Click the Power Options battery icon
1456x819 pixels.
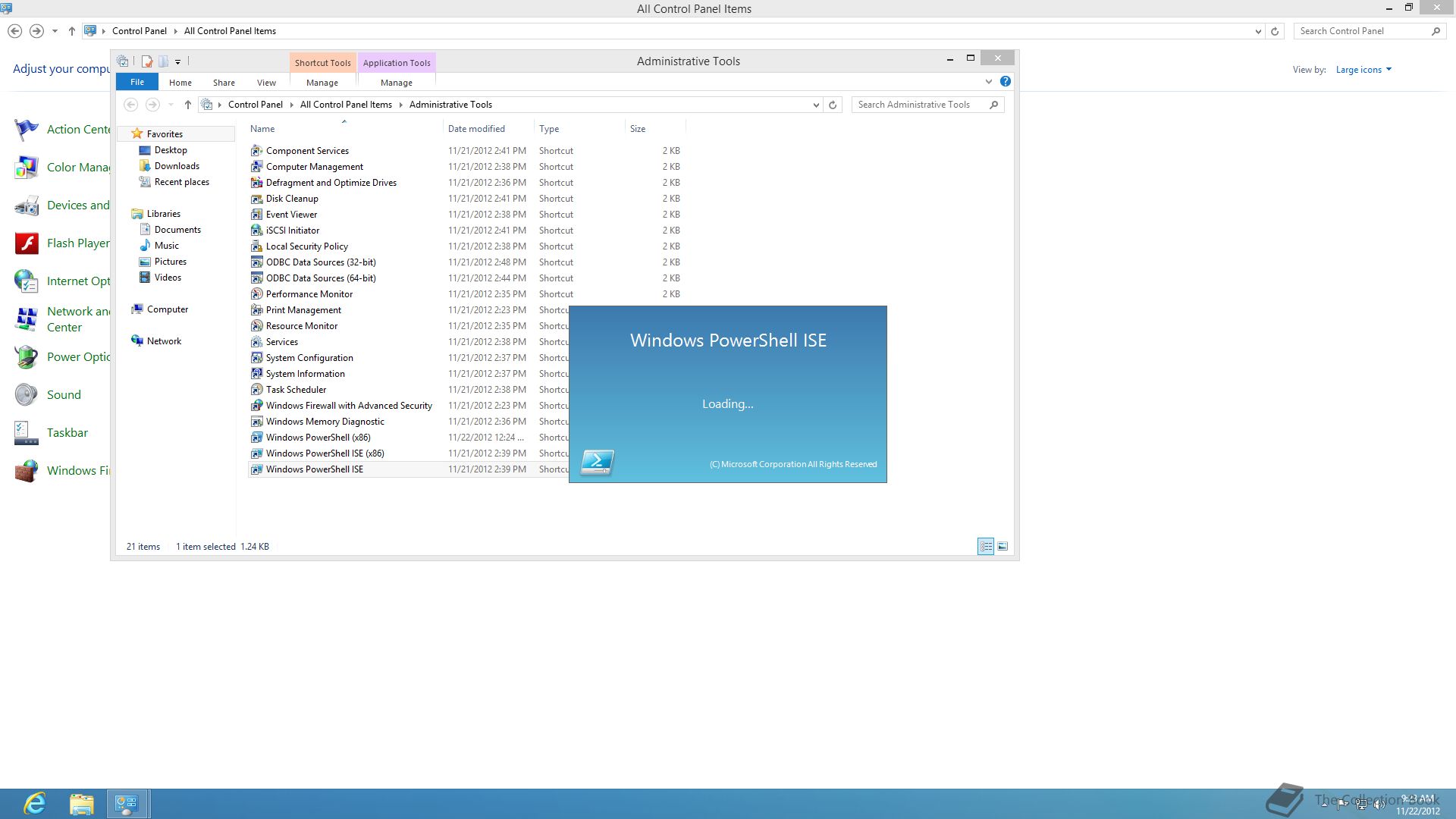point(27,357)
